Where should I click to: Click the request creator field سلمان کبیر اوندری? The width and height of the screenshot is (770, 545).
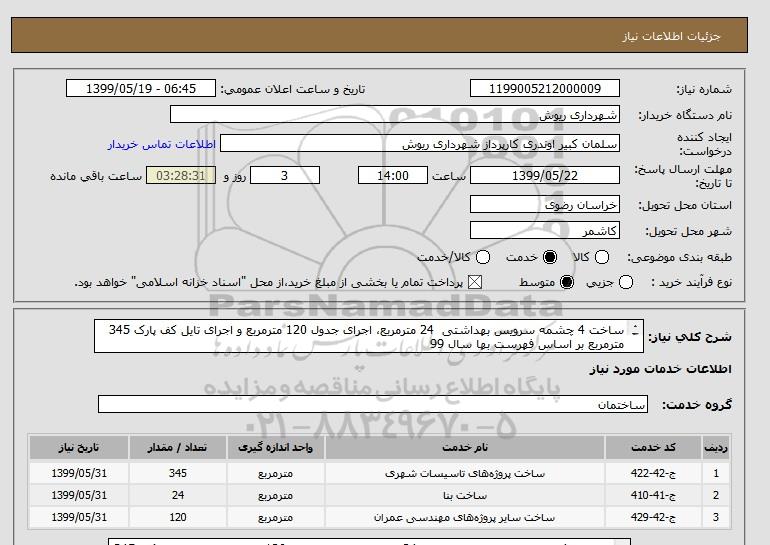(x=420, y=144)
